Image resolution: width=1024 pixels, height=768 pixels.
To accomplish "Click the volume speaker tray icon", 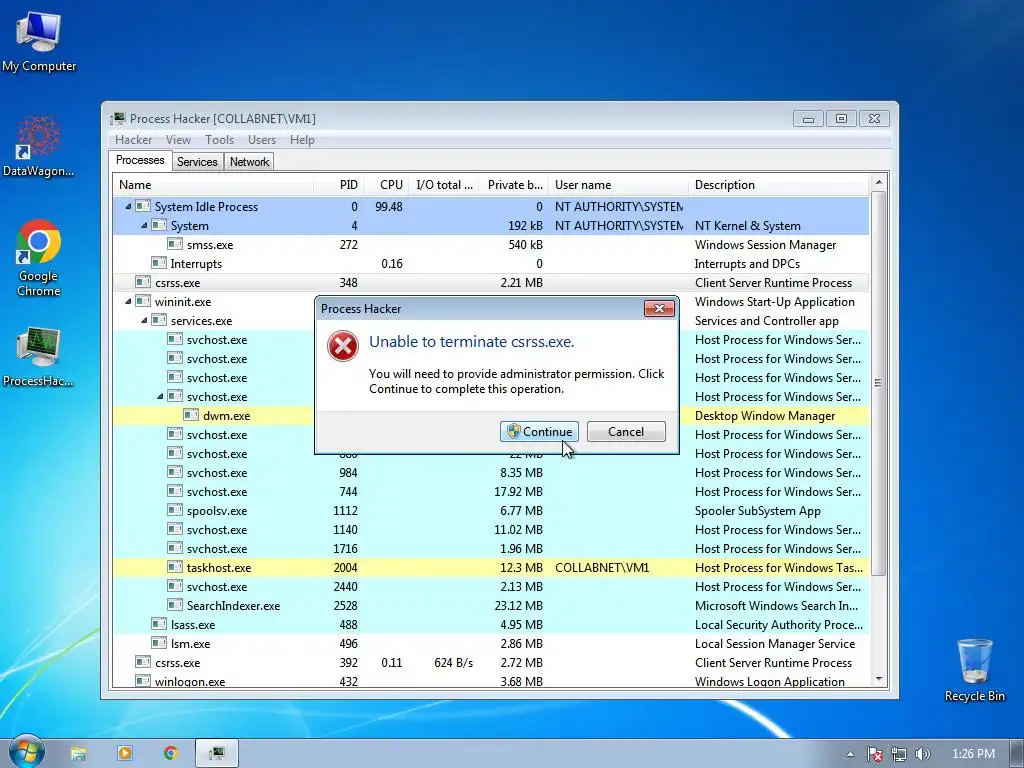I will click(922, 754).
